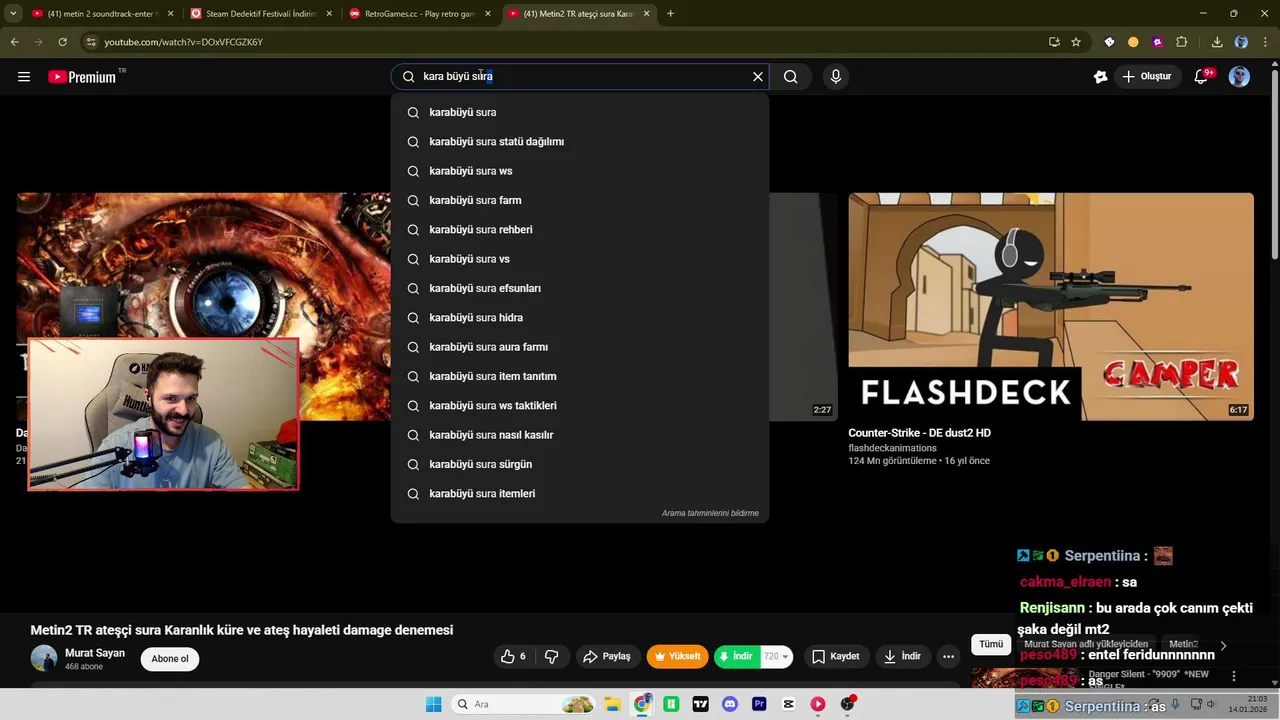
Task: Subscribe via the Abone ol button
Action: pyautogui.click(x=170, y=659)
